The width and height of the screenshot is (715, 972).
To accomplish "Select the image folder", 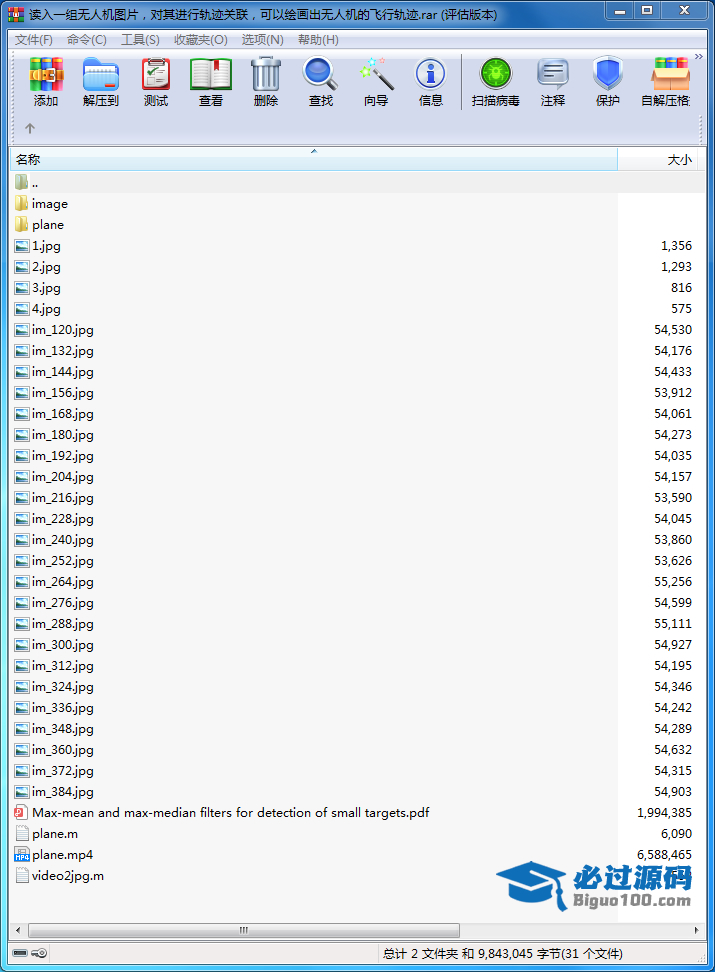I will [x=49, y=204].
